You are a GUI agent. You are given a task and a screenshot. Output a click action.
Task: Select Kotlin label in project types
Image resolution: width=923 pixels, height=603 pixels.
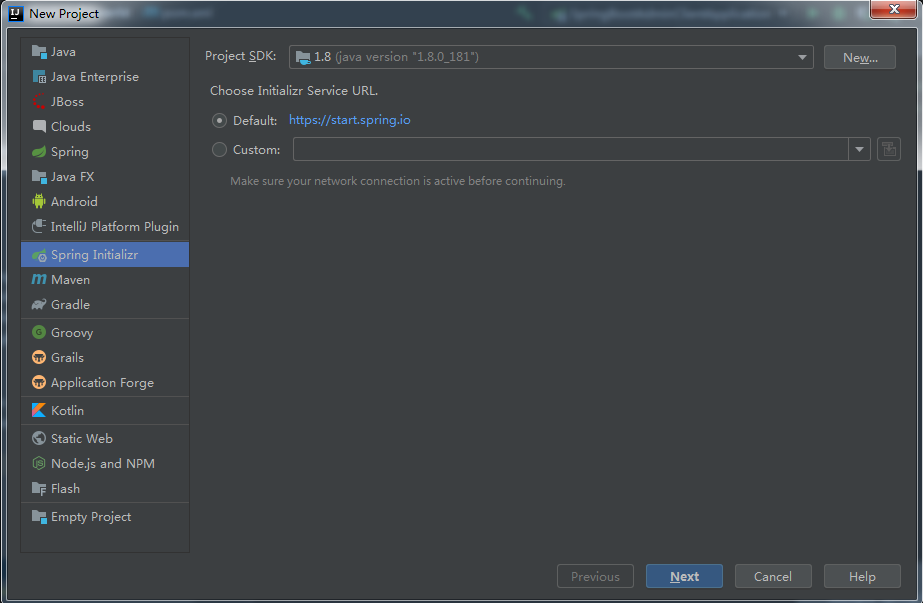(x=67, y=410)
